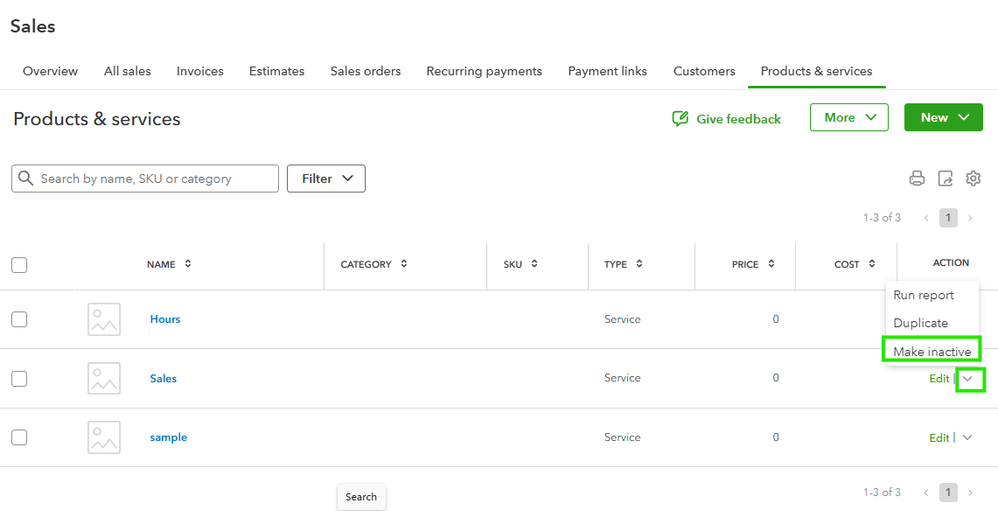Image resolution: width=998 pixels, height=511 pixels.
Task: Select Duplicate in the action menu
Action: click(x=921, y=323)
